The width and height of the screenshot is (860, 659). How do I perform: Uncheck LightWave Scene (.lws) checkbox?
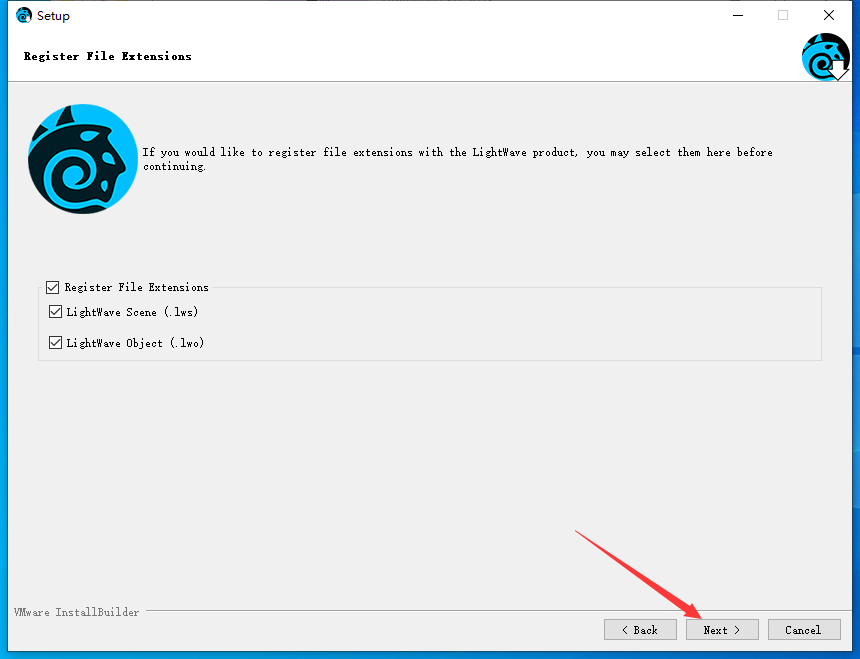click(x=55, y=312)
